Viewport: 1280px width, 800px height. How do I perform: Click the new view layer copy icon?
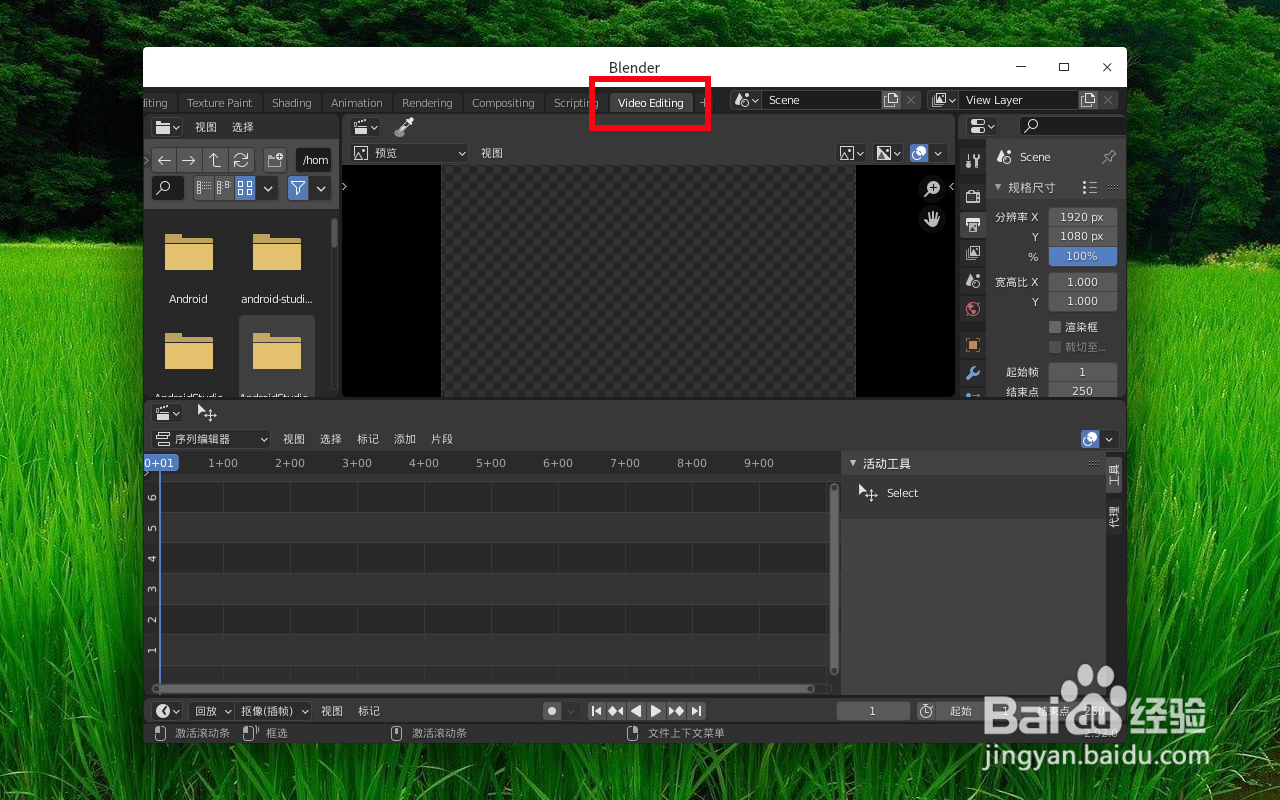1088,100
